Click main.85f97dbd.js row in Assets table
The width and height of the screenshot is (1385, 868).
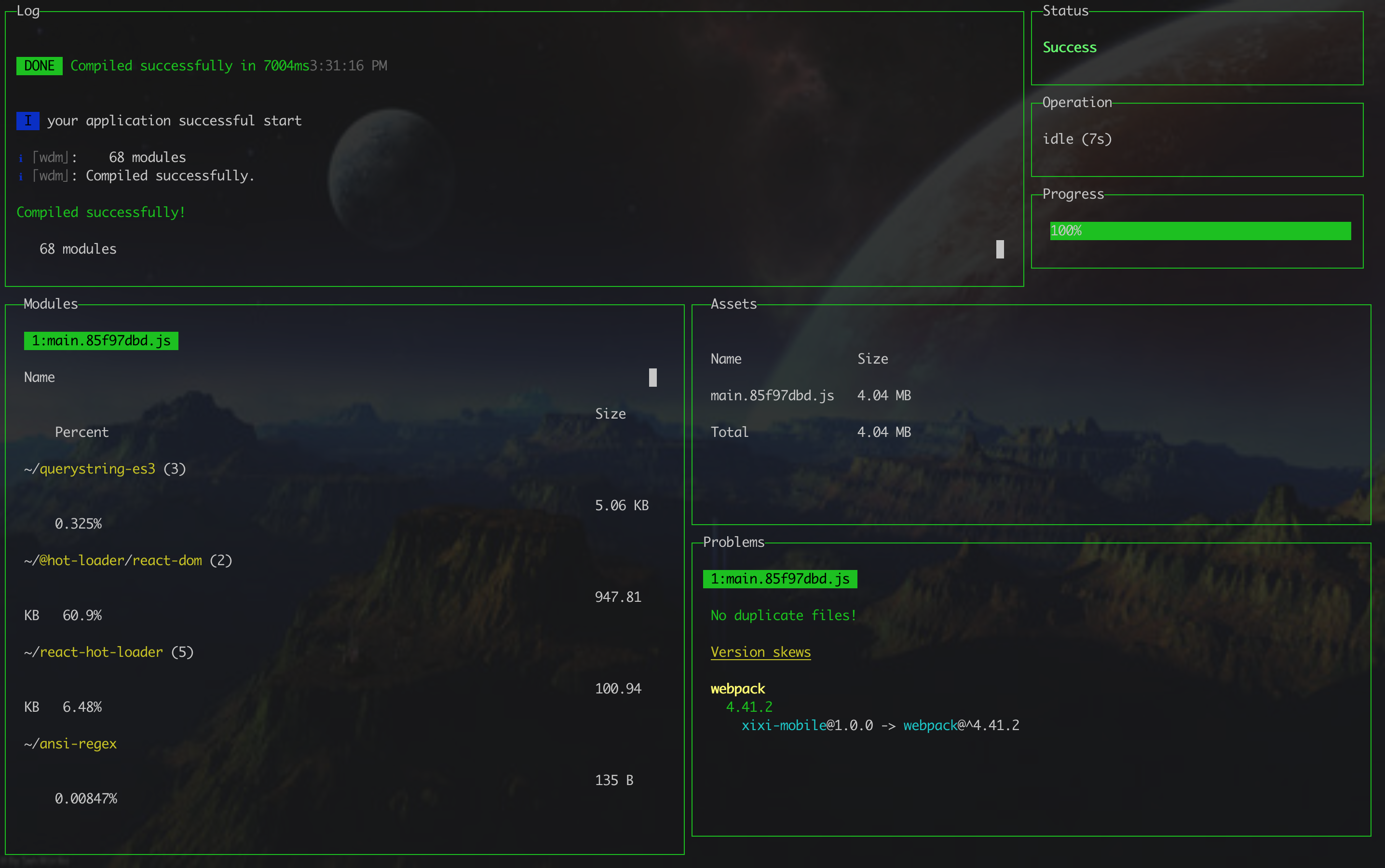click(x=772, y=395)
